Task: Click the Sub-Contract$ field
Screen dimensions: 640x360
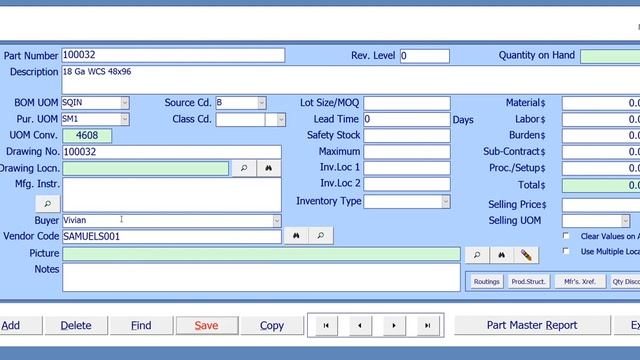Action: [601, 152]
